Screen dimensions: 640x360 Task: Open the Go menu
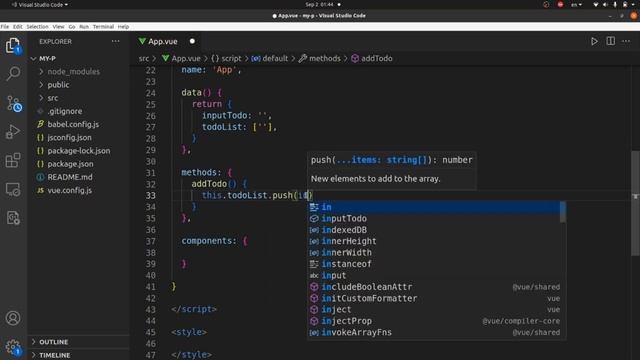(72, 27)
